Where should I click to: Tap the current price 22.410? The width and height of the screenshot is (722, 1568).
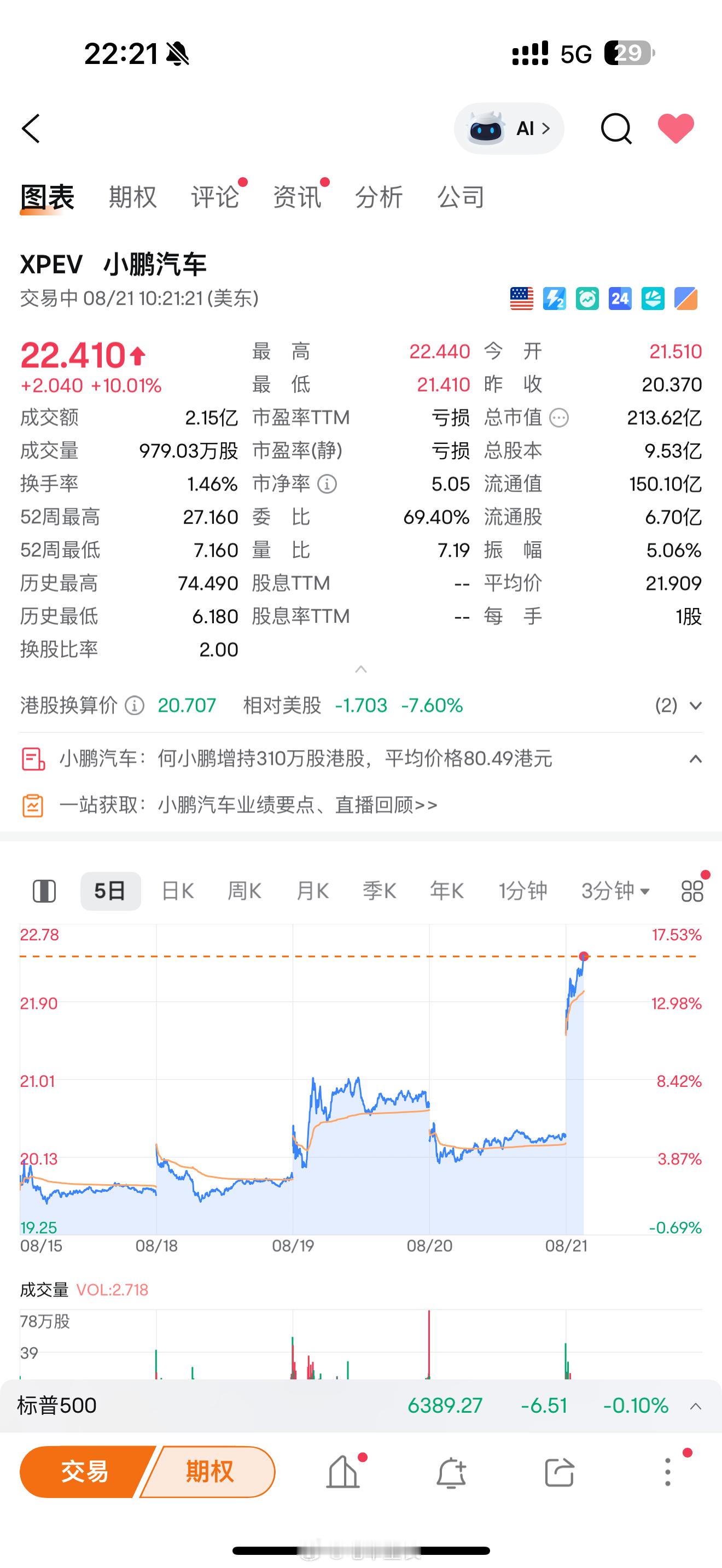click(73, 355)
